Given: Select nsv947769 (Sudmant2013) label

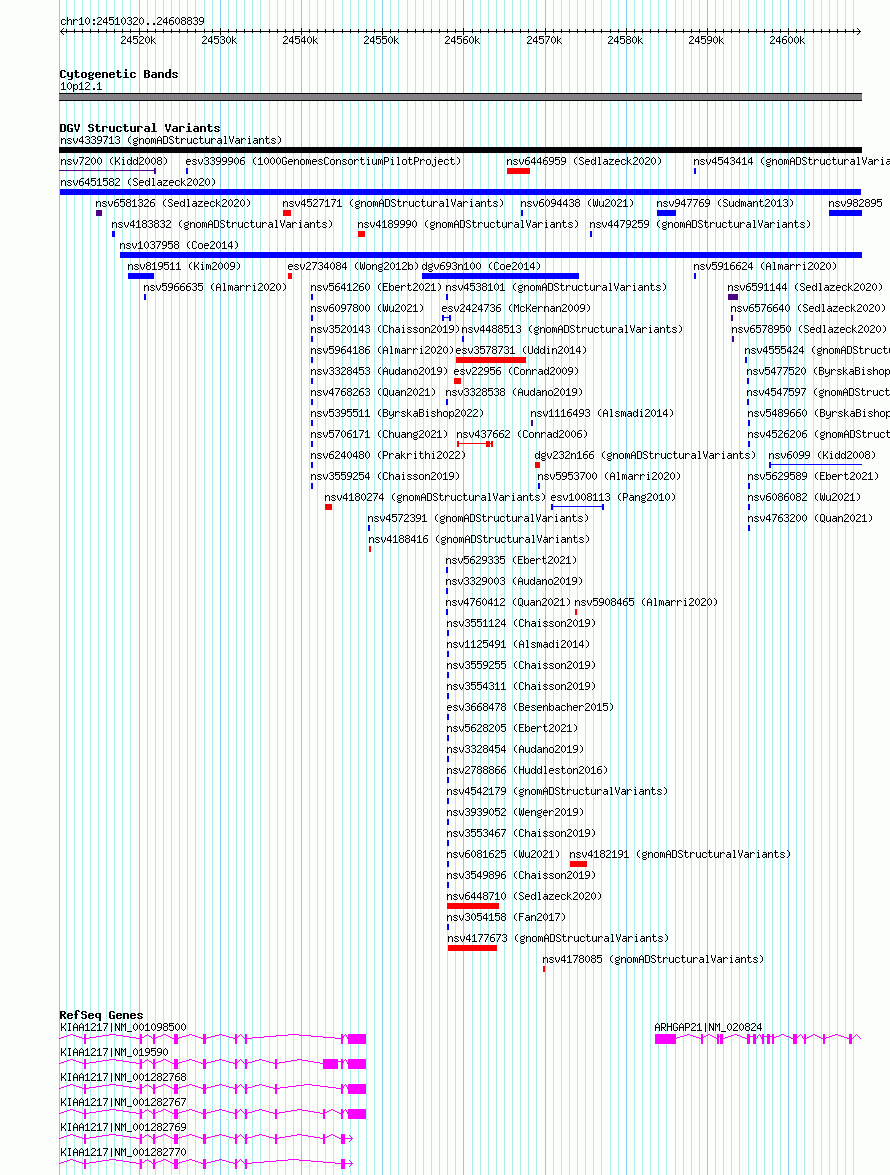Looking at the screenshot, I should point(725,203).
